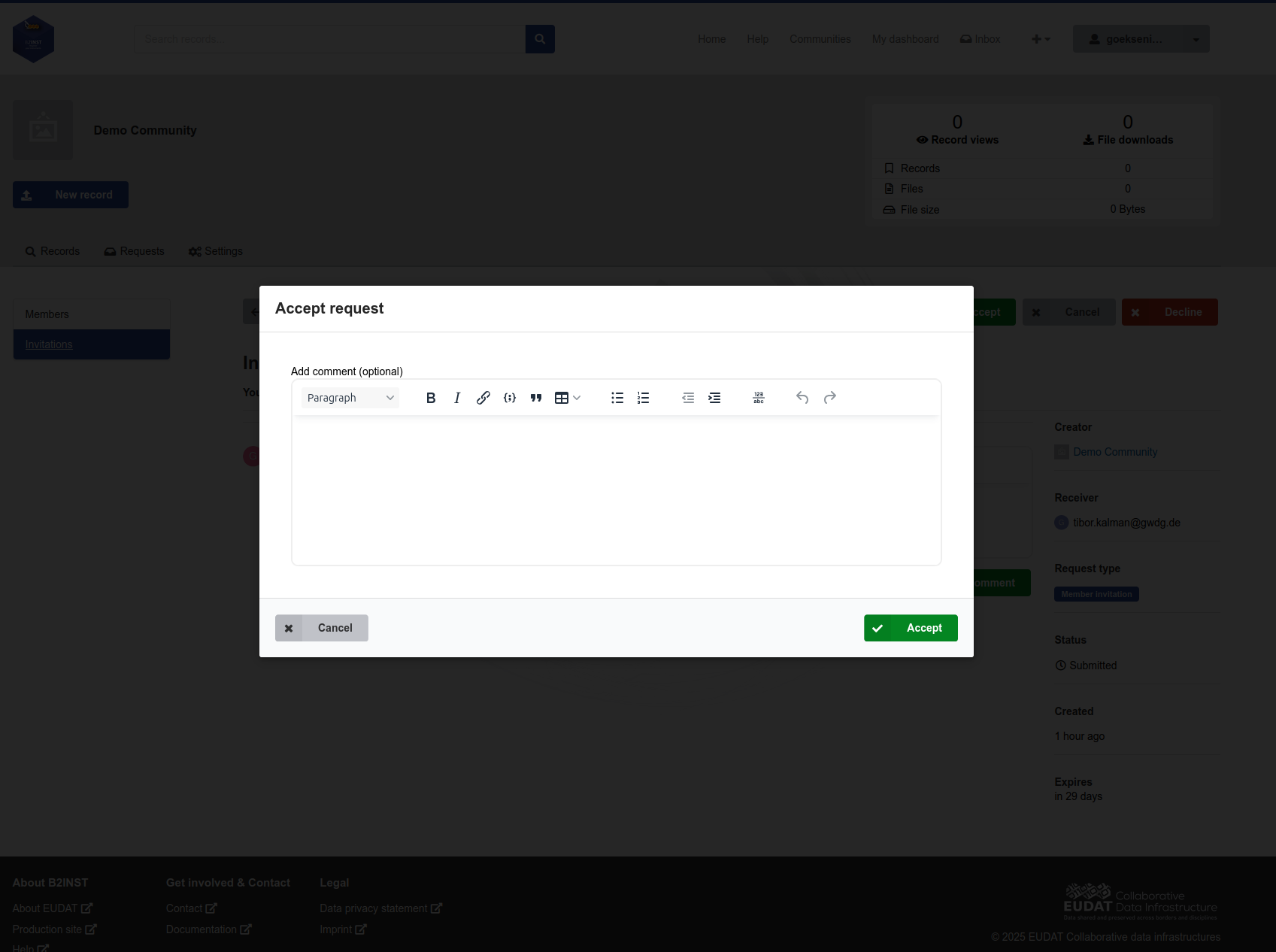This screenshot has height=952, width=1276.
Task: Click the File downloads statistic
Action: [x=1128, y=130]
